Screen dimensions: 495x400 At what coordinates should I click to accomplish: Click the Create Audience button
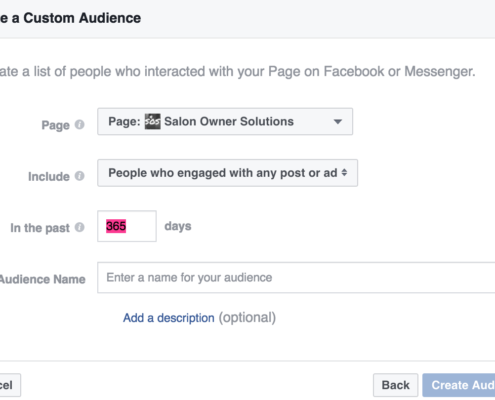459,385
